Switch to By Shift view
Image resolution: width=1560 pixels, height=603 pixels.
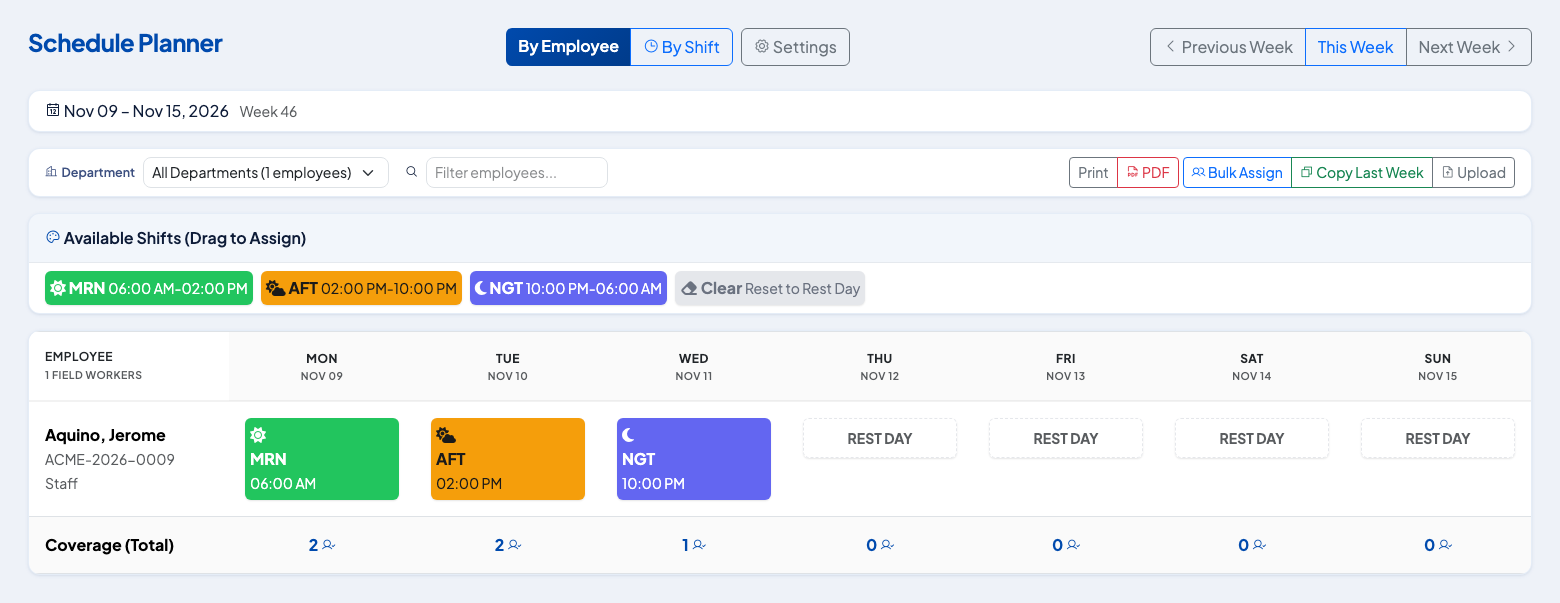click(682, 47)
